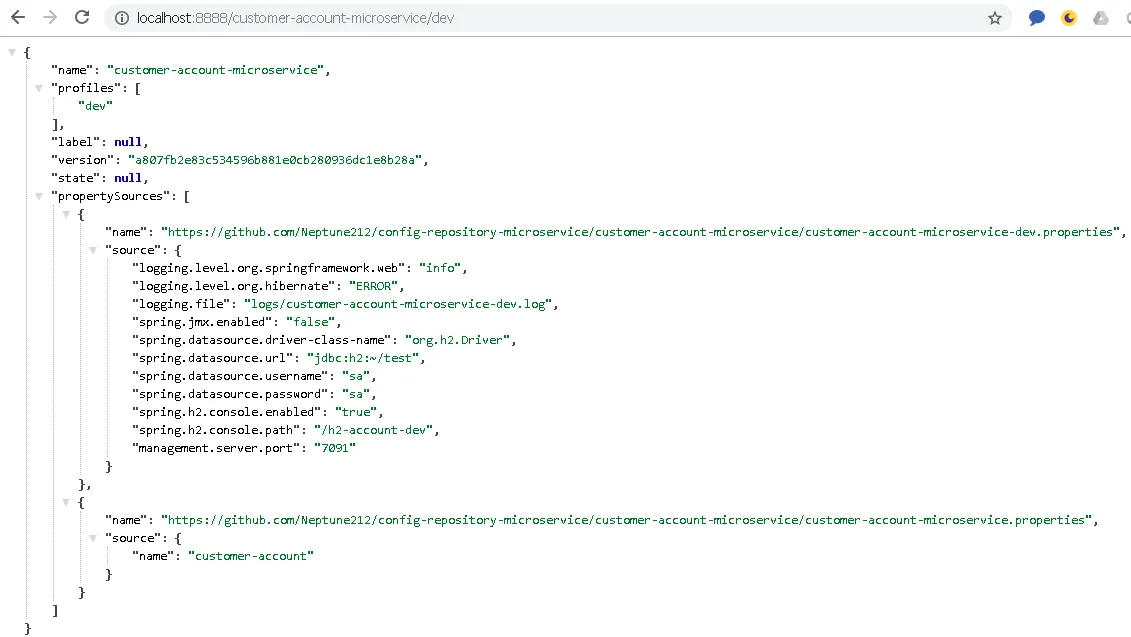Viewport: 1131px width, 637px height.
Task: Open the customer-account-microservice-dev.properties GitHub URL
Action: point(641,232)
